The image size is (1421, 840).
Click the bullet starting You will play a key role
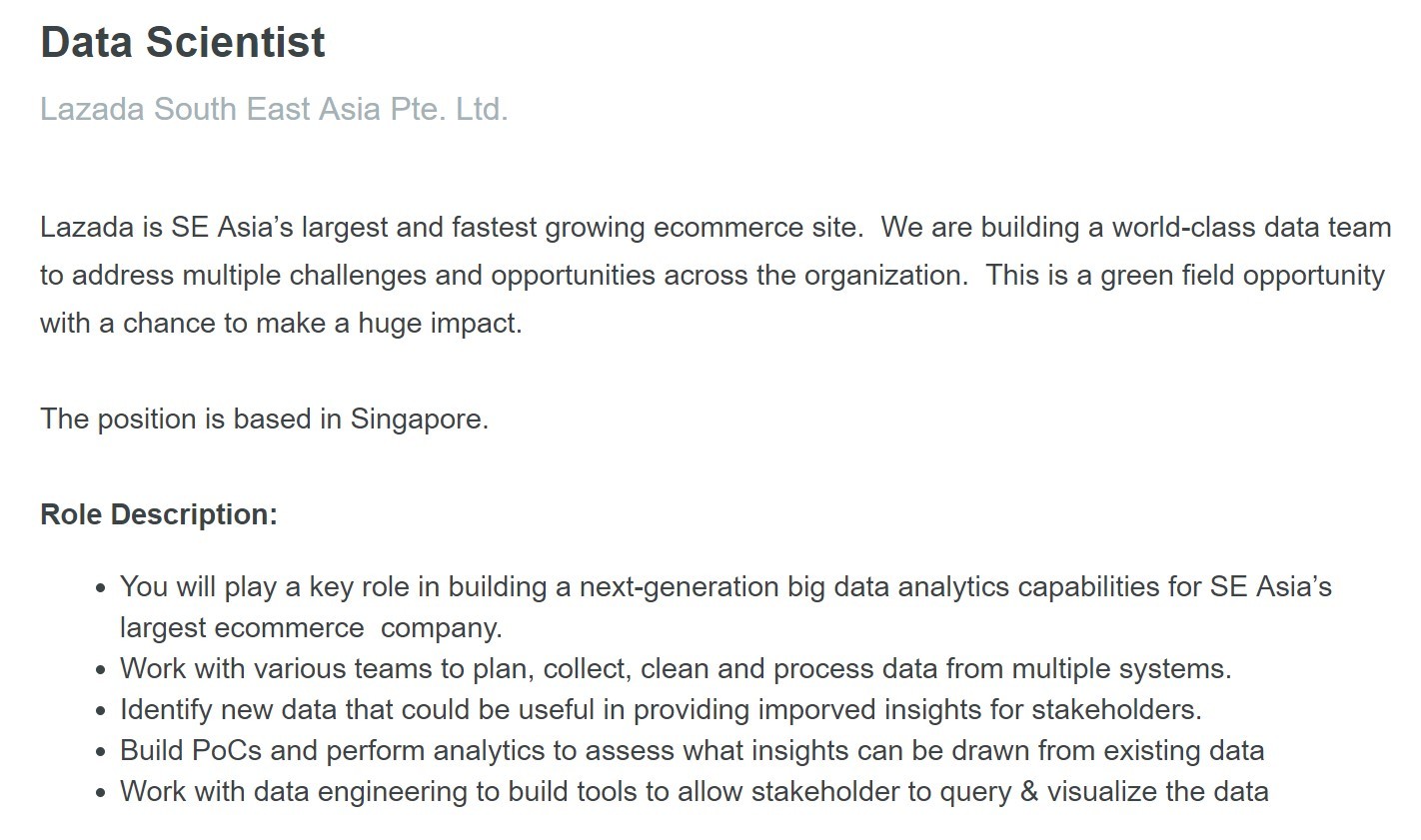pyautogui.click(x=724, y=586)
